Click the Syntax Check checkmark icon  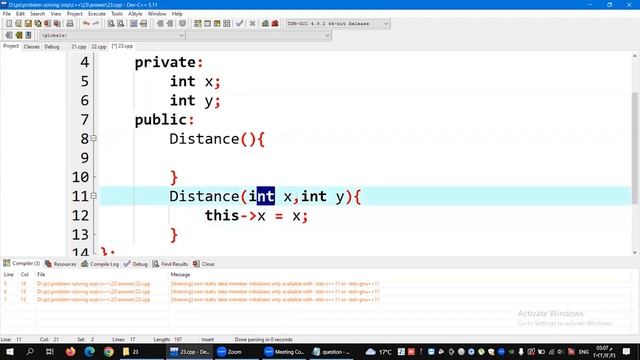(x=240, y=24)
